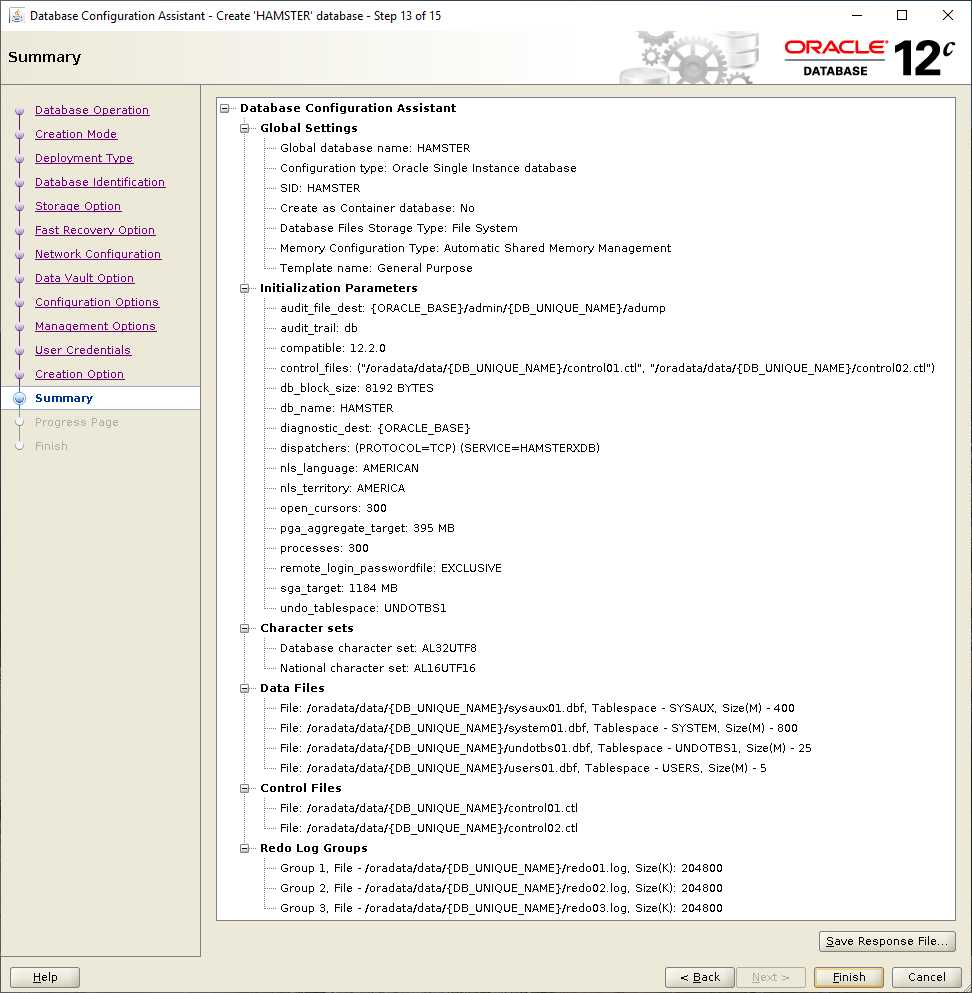Viewport: 972px width, 993px height.
Task: Select 'National character set: AL16UTF16'
Action: click(378, 668)
